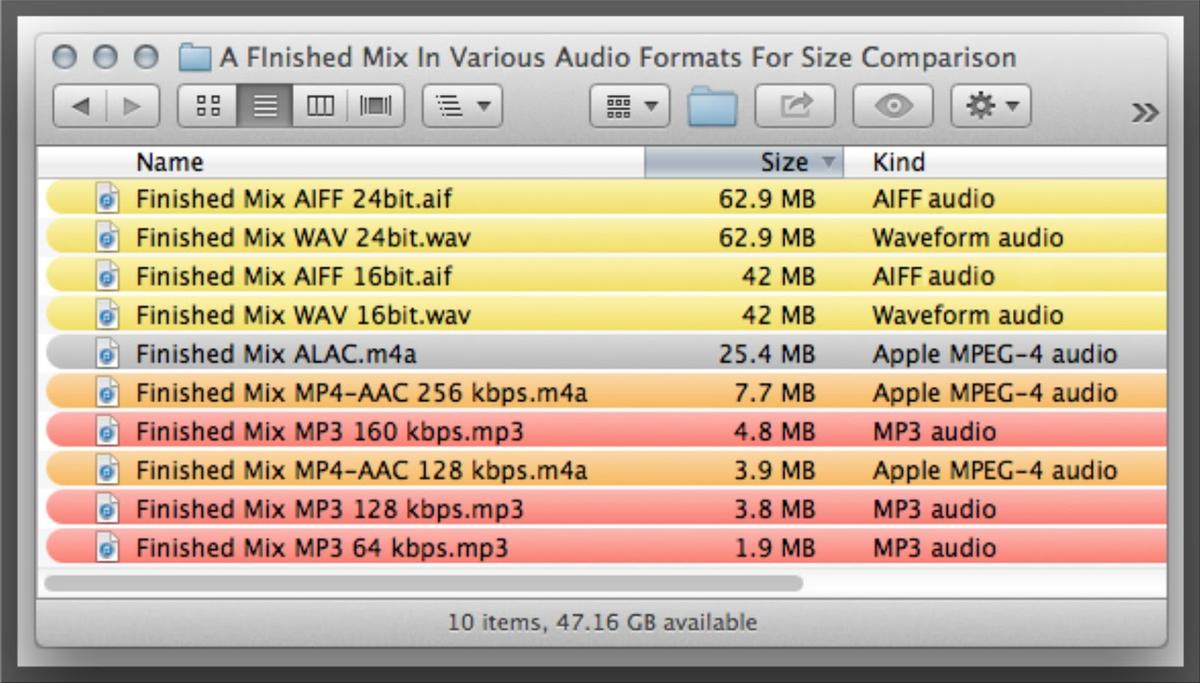1200x683 pixels.
Task: Switch to list view
Action: [x=264, y=105]
